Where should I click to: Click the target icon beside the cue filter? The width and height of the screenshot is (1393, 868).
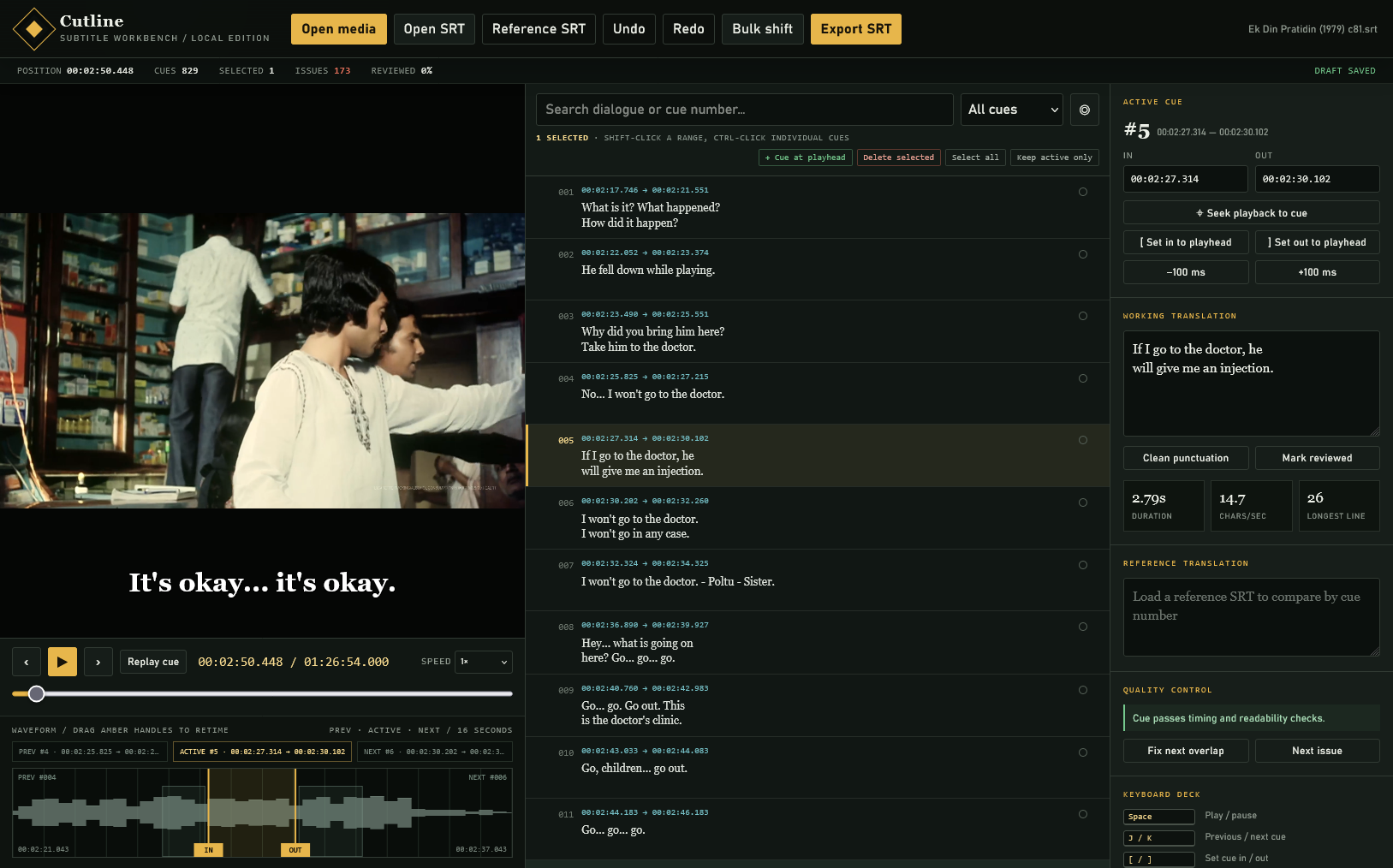coord(1085,110)
